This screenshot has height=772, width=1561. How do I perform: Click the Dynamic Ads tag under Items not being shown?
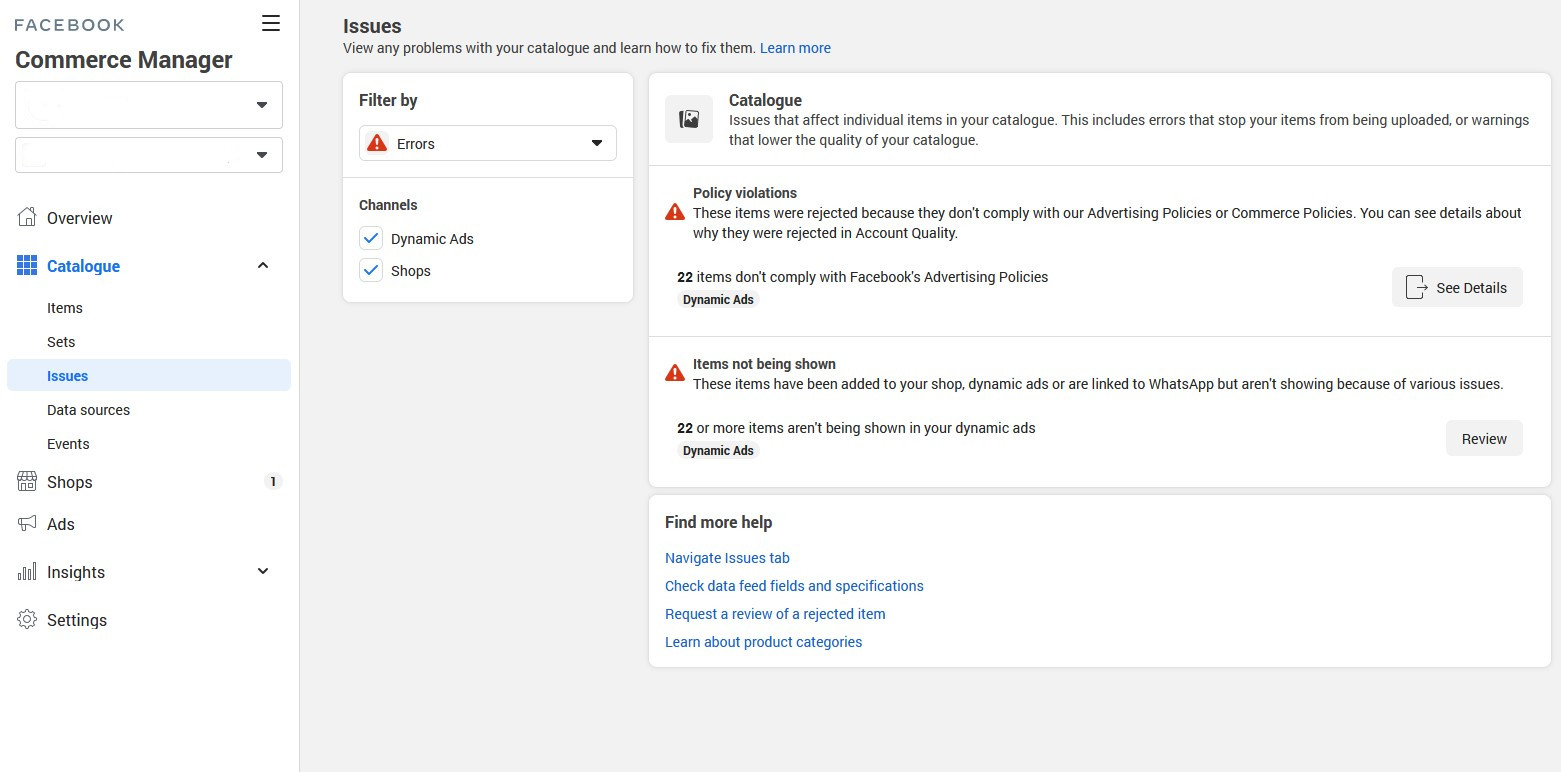point(718,450)
